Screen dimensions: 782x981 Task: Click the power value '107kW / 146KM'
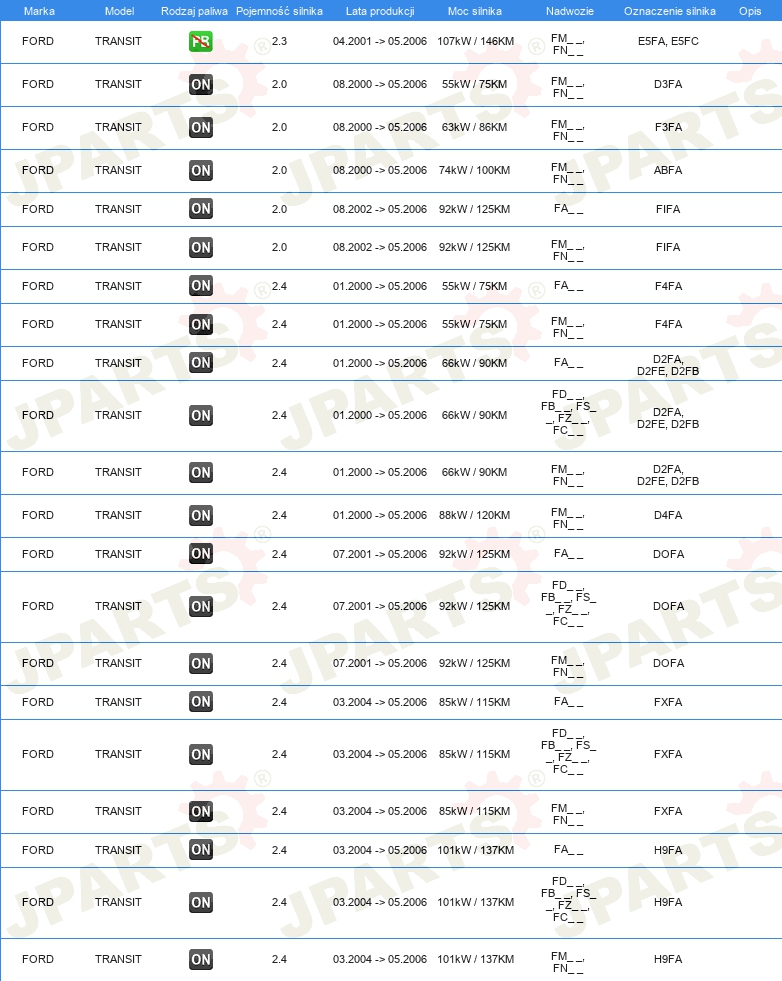pyautogui.click(x=475, y=41)
